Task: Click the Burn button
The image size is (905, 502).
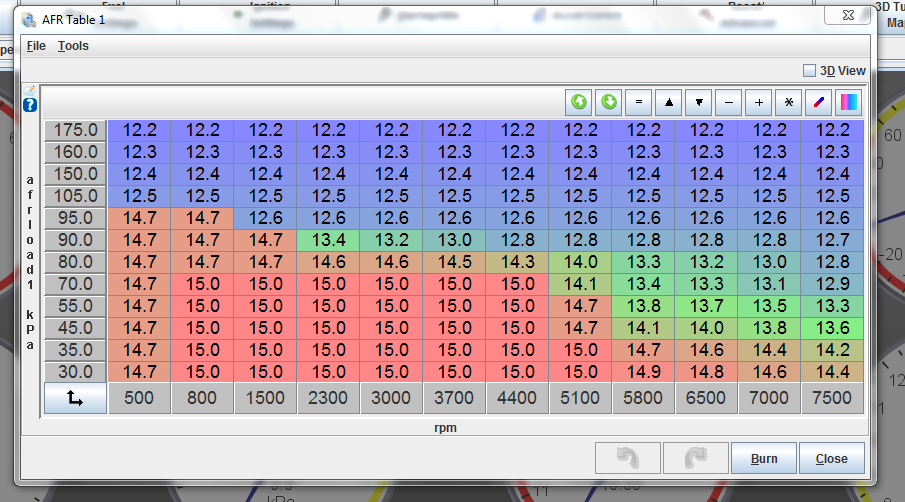Action: click(x=763, y=459)
